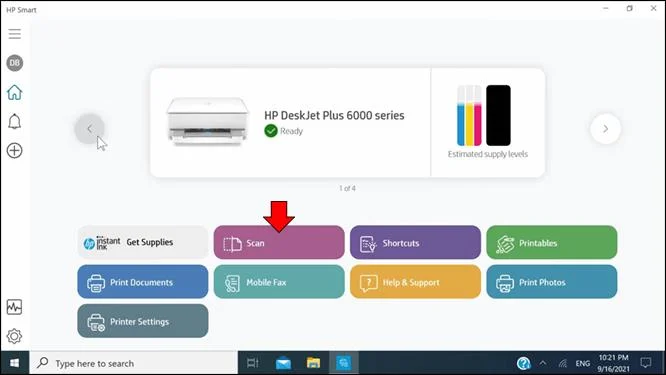Open the HP DeskJet Plus printer image
Viewport: 666px width, 375px height.
[x=207, y=121]
